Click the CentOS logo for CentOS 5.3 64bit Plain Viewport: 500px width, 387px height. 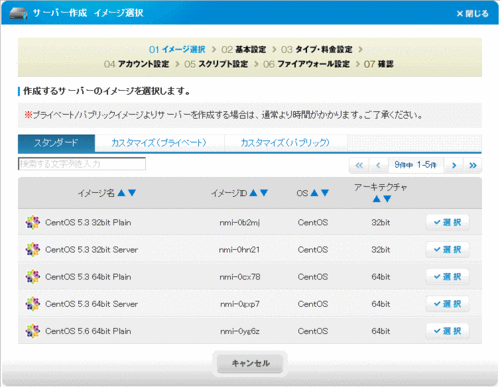click(33, 277)
